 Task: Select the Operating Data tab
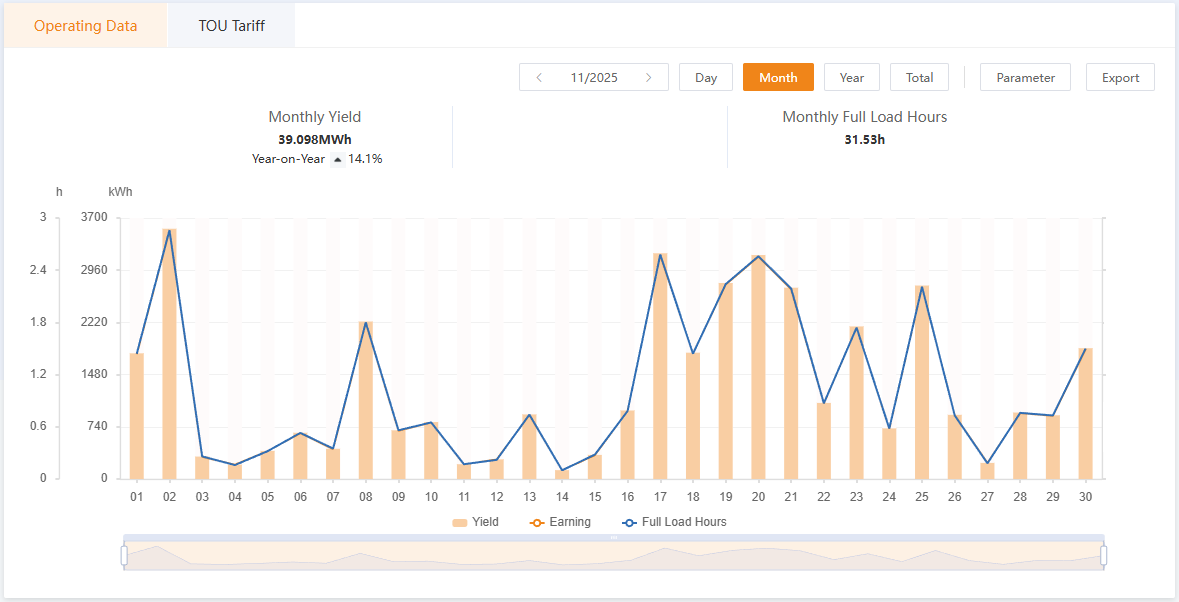(x=85, y=26)
